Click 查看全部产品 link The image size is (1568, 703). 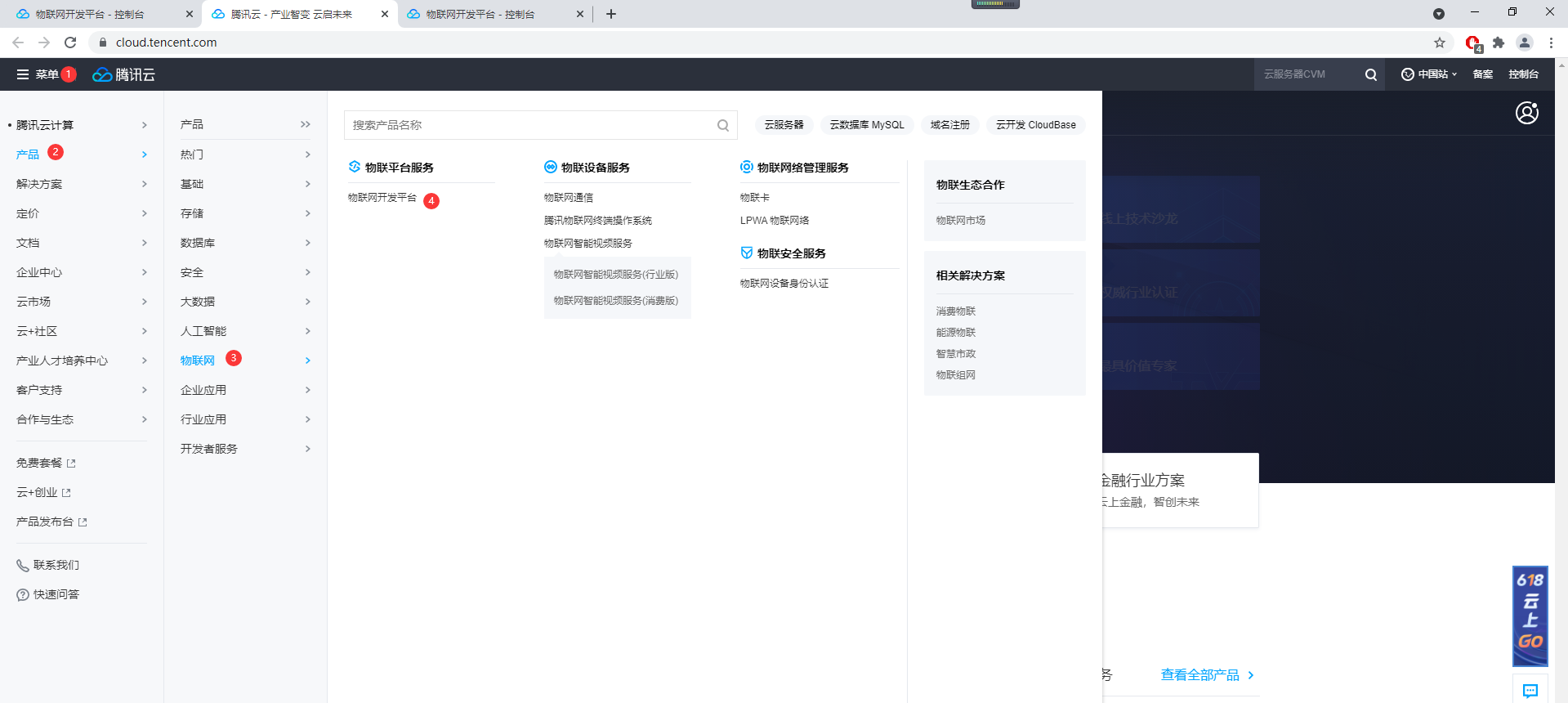point(1208,675)
